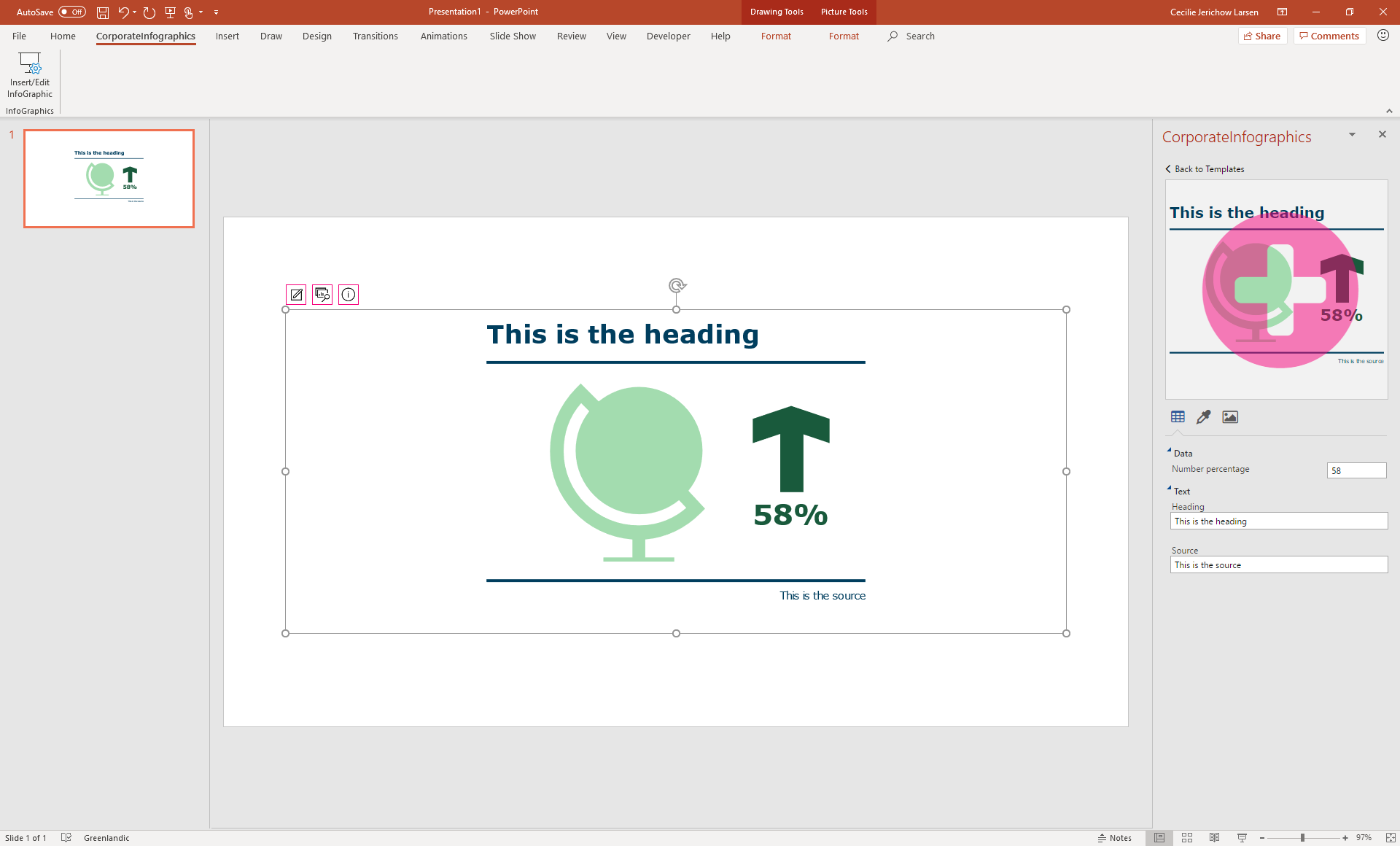Viewport: 1400px width, 846px height.
Task: Open the Data table tab icon in pane
Action: pos(1178,417)
